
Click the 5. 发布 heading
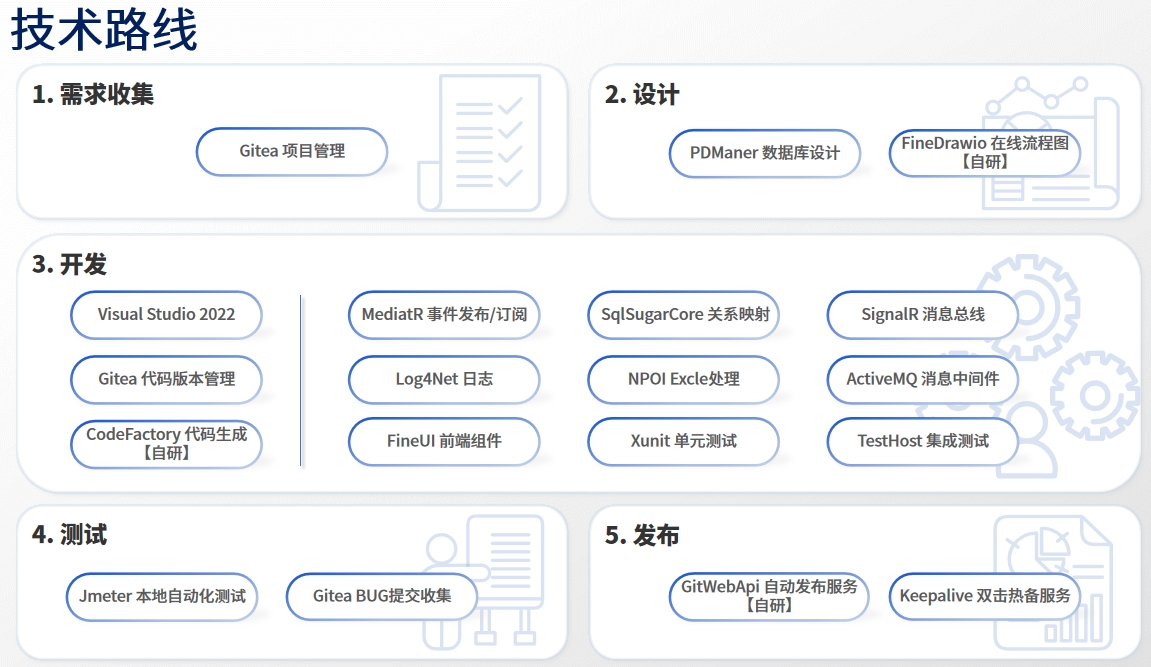click(x=642, y=536)
